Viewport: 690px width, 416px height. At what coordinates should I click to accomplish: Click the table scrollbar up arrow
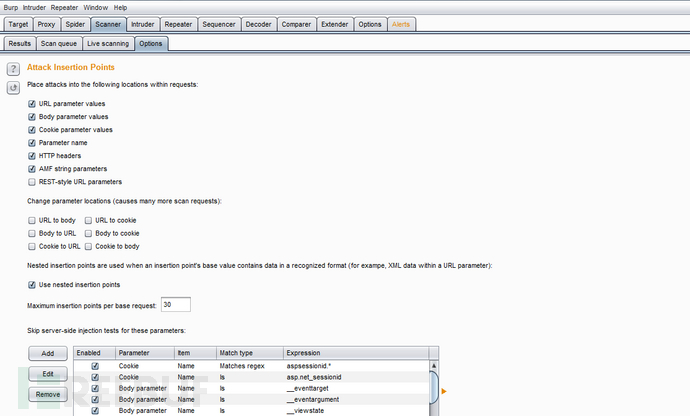click(433, 366)
